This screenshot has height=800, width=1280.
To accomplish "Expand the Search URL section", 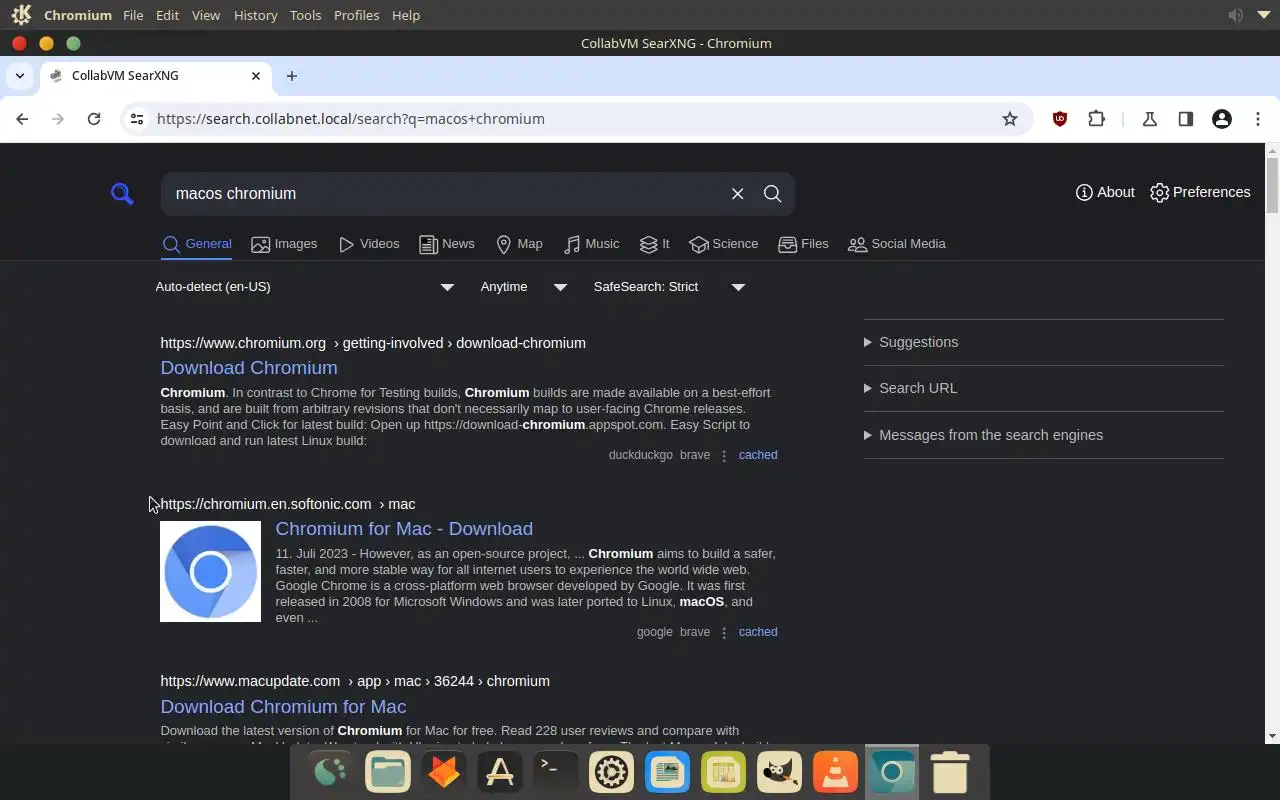I will [x=1043, y=388].
